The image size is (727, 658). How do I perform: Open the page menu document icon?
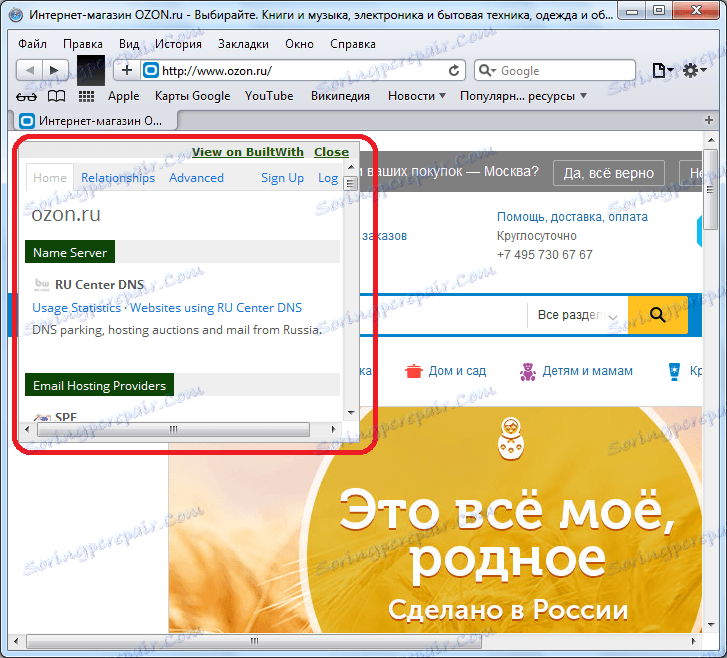click(662, 70)
